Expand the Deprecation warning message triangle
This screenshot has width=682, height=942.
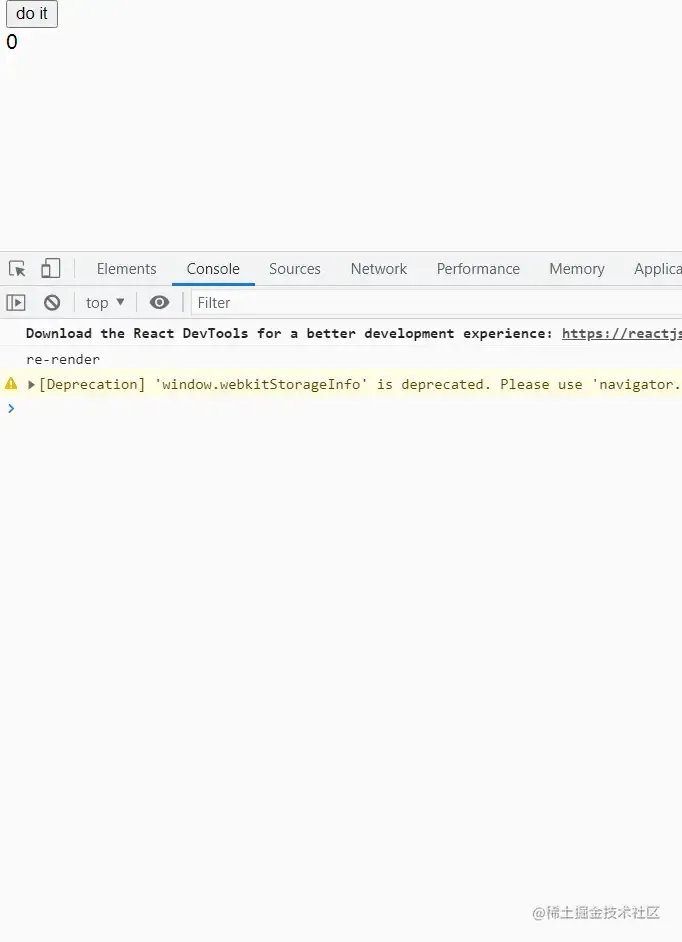click(31, 384)
